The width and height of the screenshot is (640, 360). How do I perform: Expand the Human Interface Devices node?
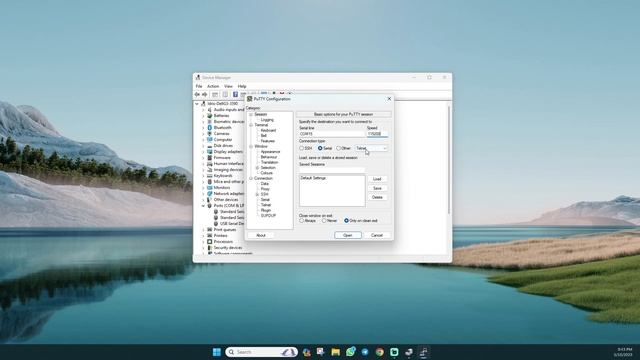(x=203, y=164)
